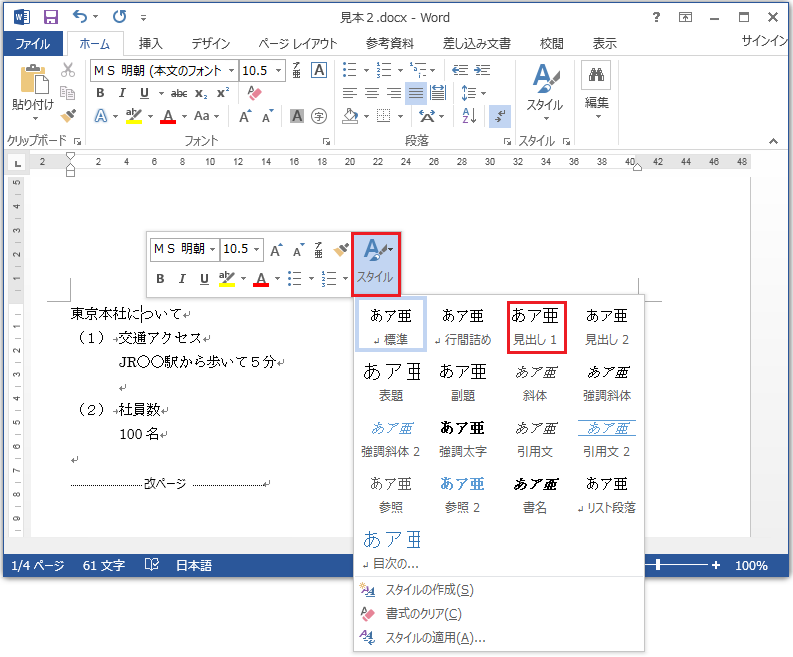Image resolution: width=793 pixels, height=657 pixels.
Task: Click the Undo arrow in the title bar
Action: [81, 17]
